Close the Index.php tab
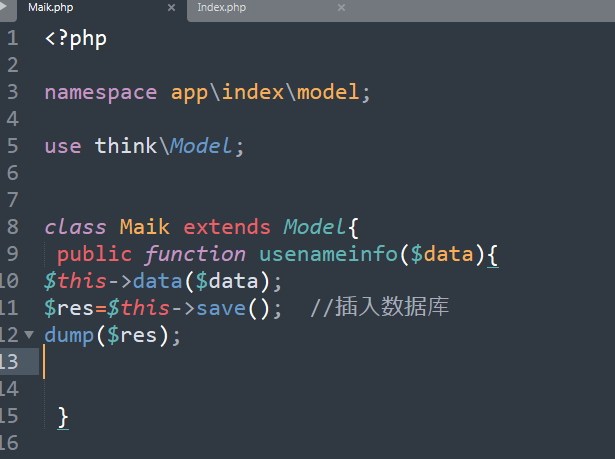615x459 pixels. pyautogui.click(x=342, y=7)
